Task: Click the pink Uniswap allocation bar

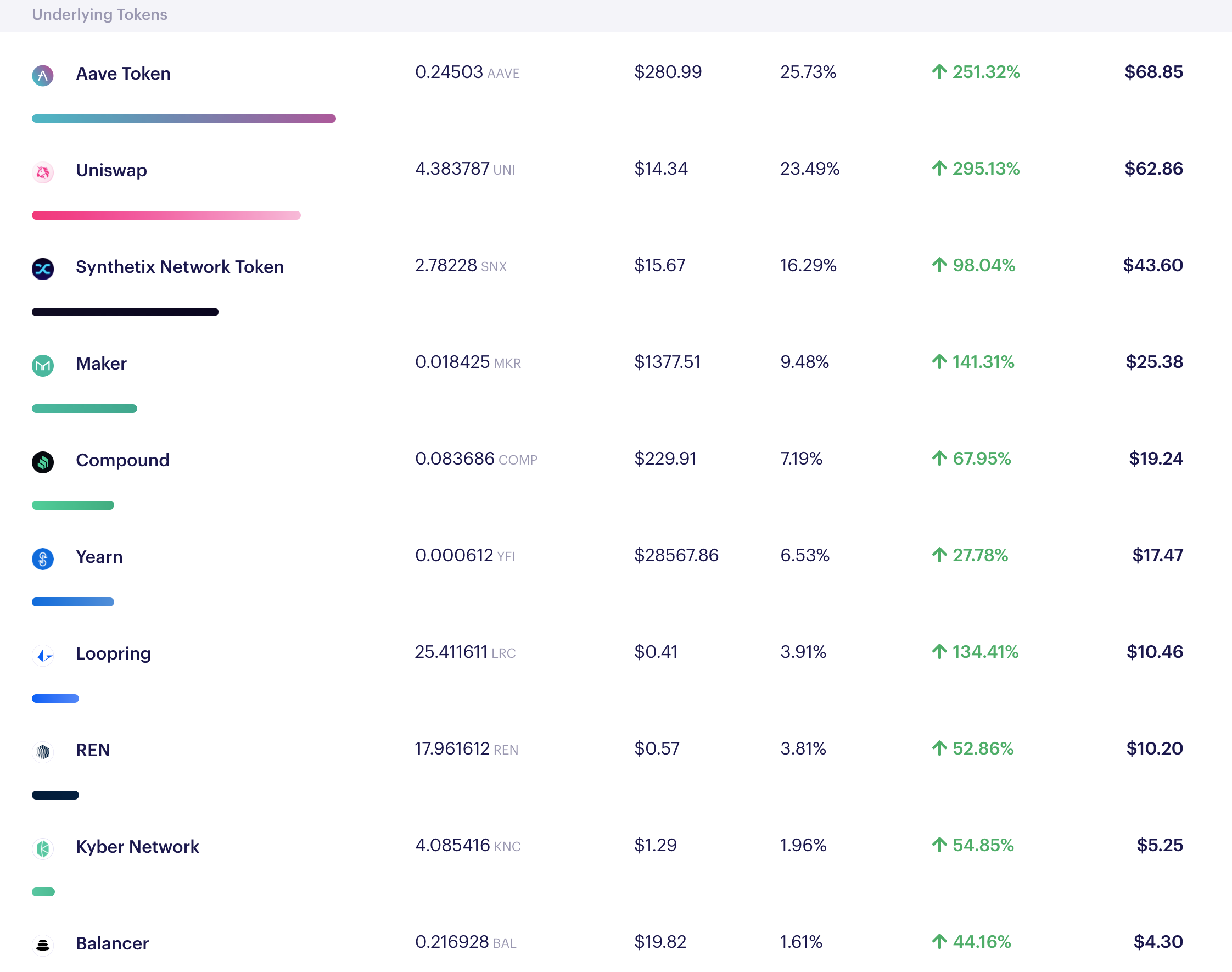Action: [x=166, y=215]
